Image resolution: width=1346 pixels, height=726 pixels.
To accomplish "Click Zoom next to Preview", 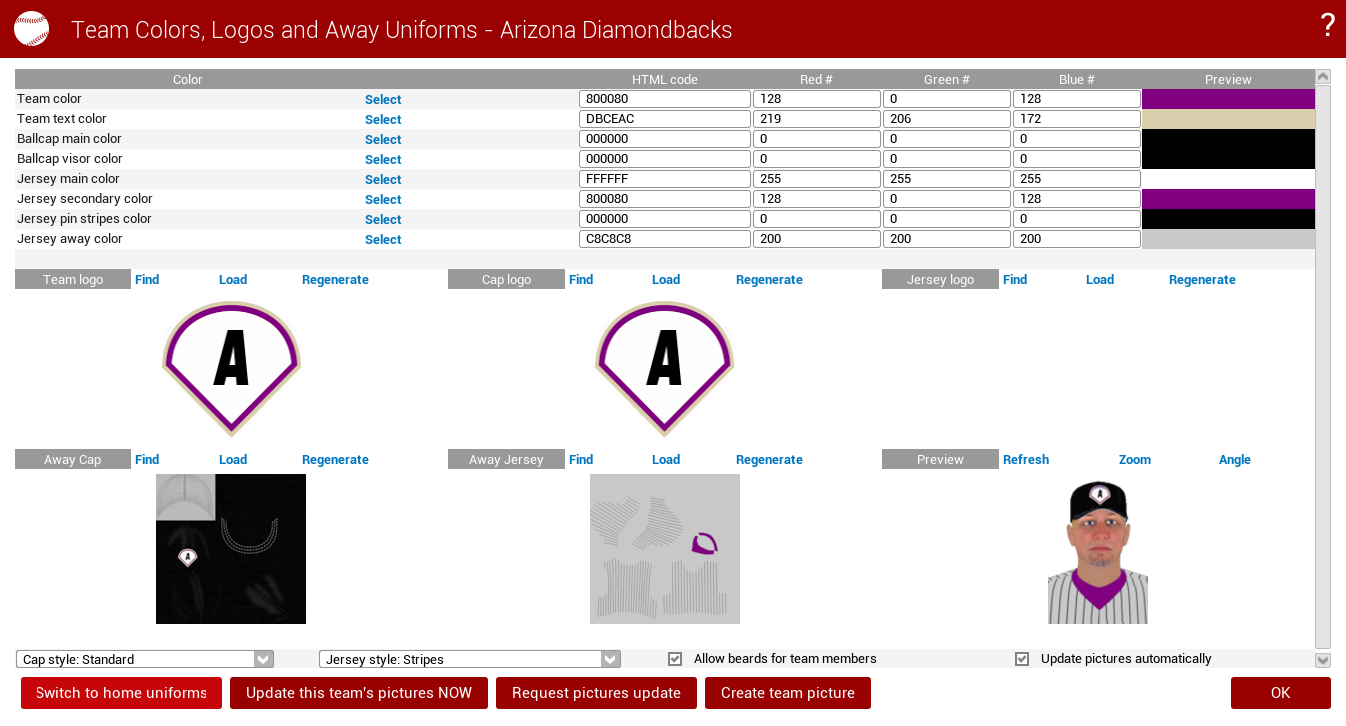I will pyautogui.click(x=1135, y=460).
